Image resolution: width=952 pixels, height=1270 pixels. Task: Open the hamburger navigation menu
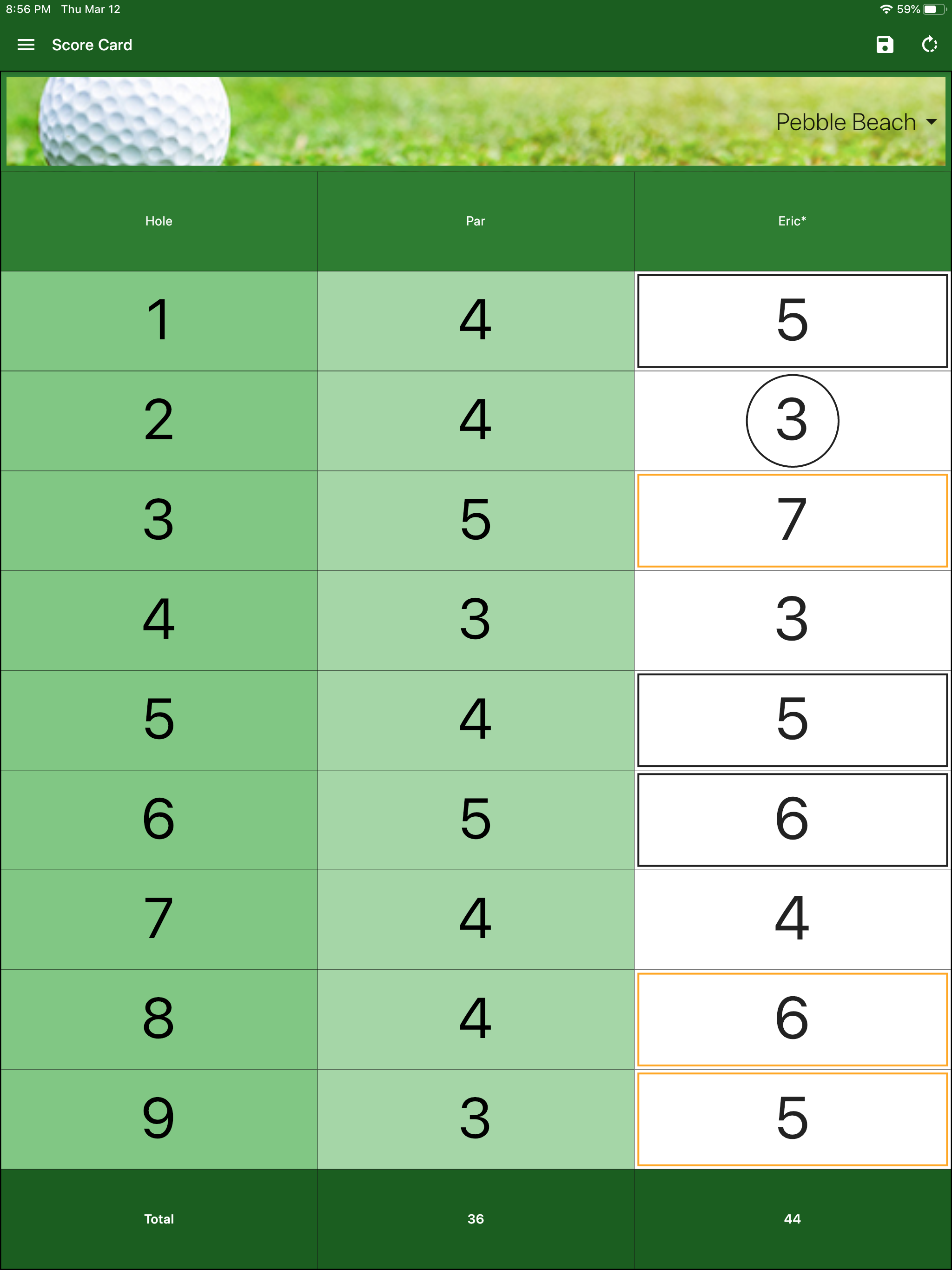(26, 45)
